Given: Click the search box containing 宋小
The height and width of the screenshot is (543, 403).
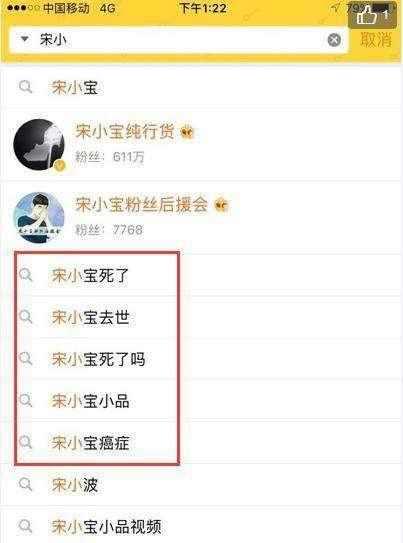Looking at the screenshot, I should (179, 40).
